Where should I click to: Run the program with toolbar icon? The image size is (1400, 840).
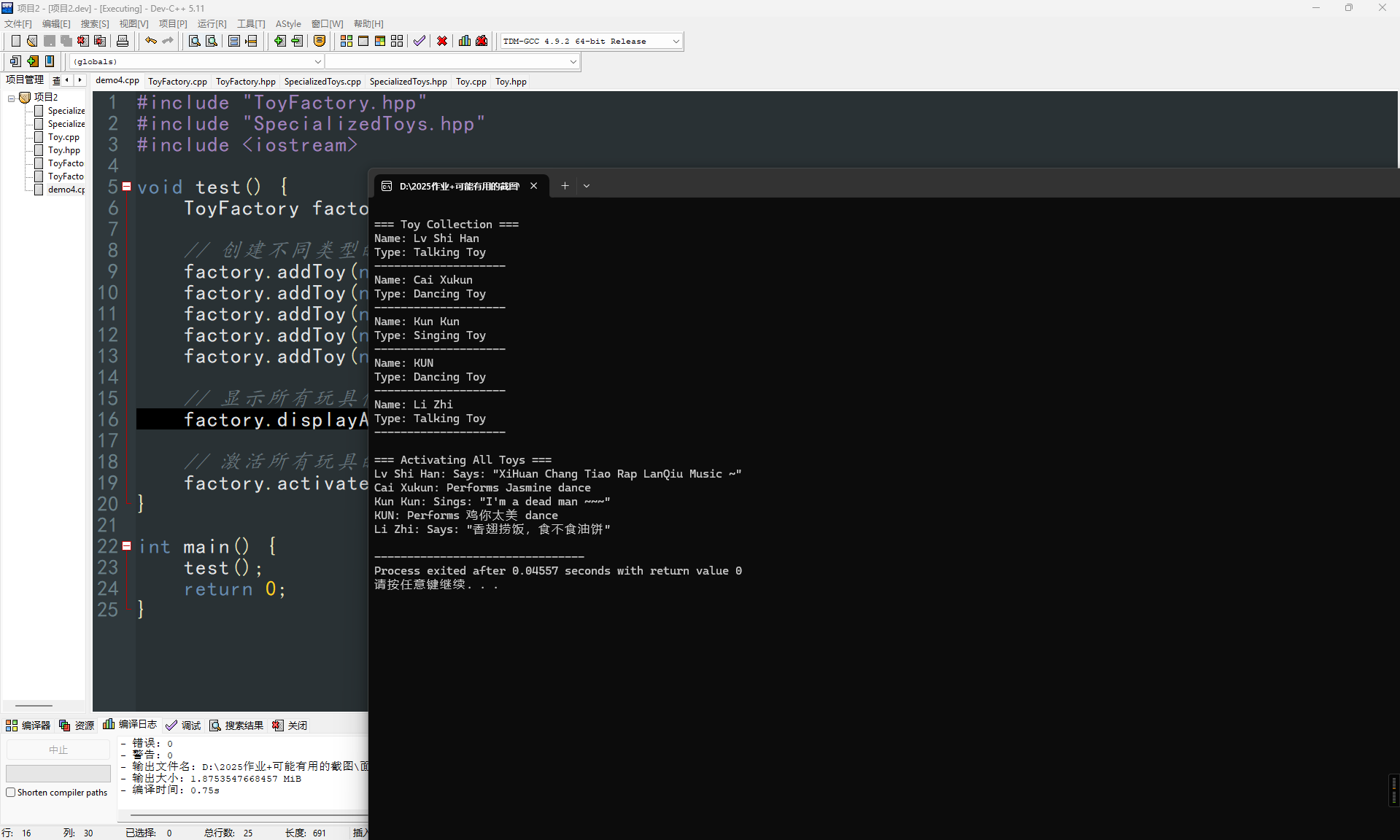363,41
